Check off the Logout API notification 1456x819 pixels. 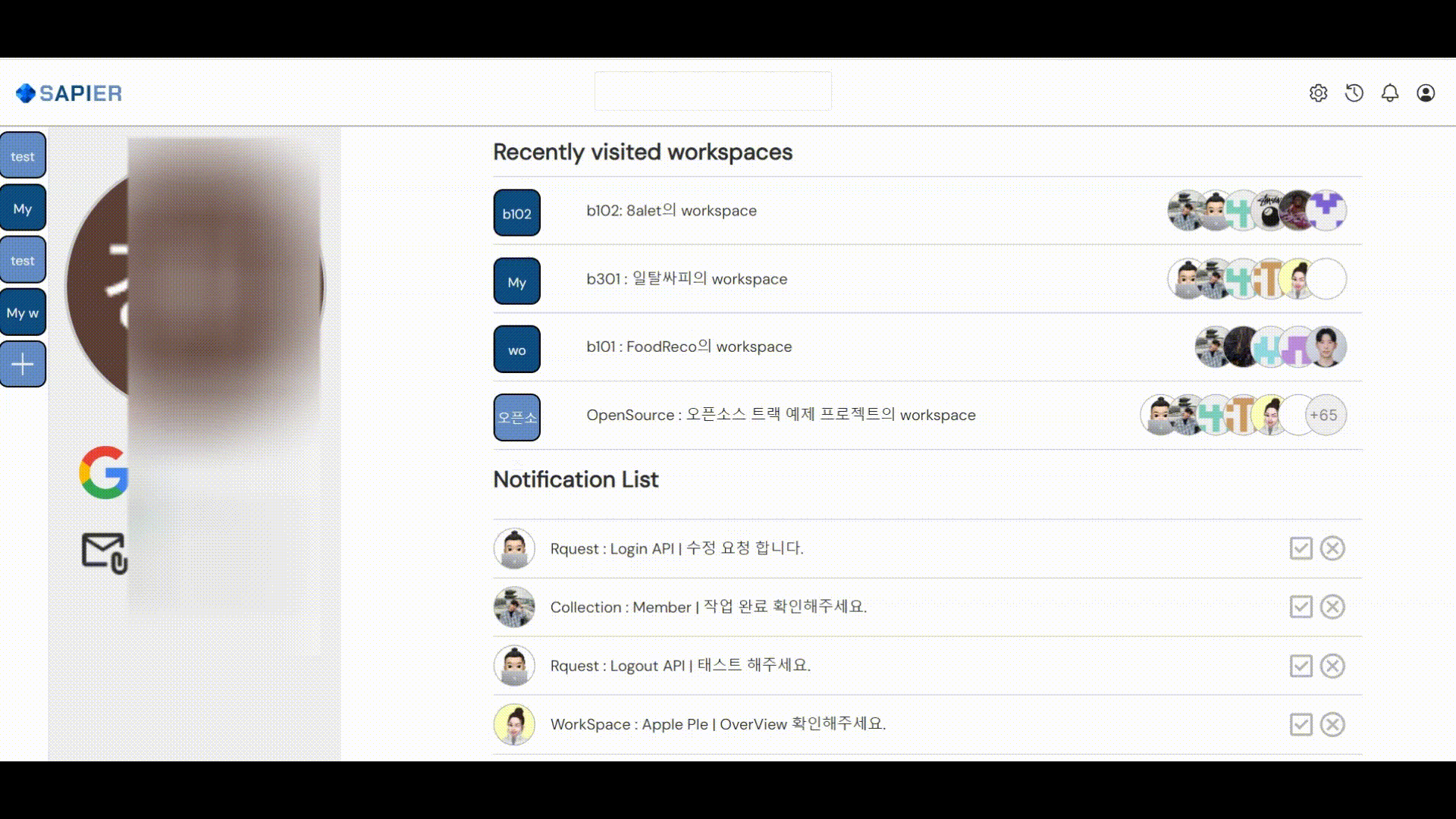click(x=1301, y=666)
